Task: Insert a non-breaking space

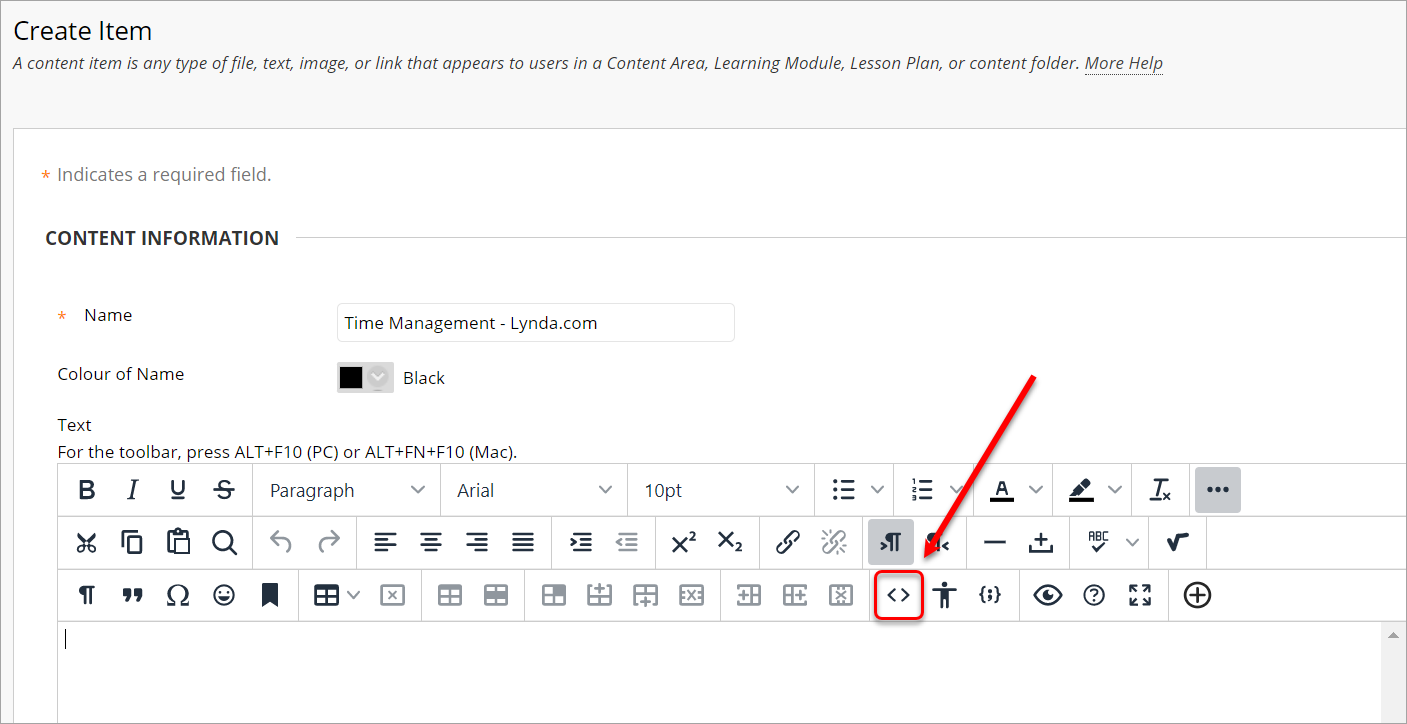Action: coord(1041,542)
